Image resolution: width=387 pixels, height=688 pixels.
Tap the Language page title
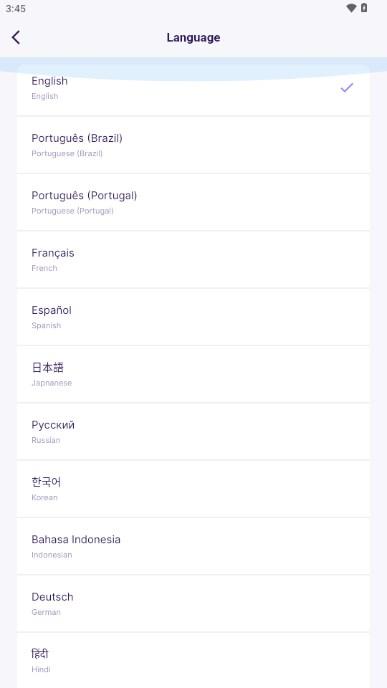point(194,38)
